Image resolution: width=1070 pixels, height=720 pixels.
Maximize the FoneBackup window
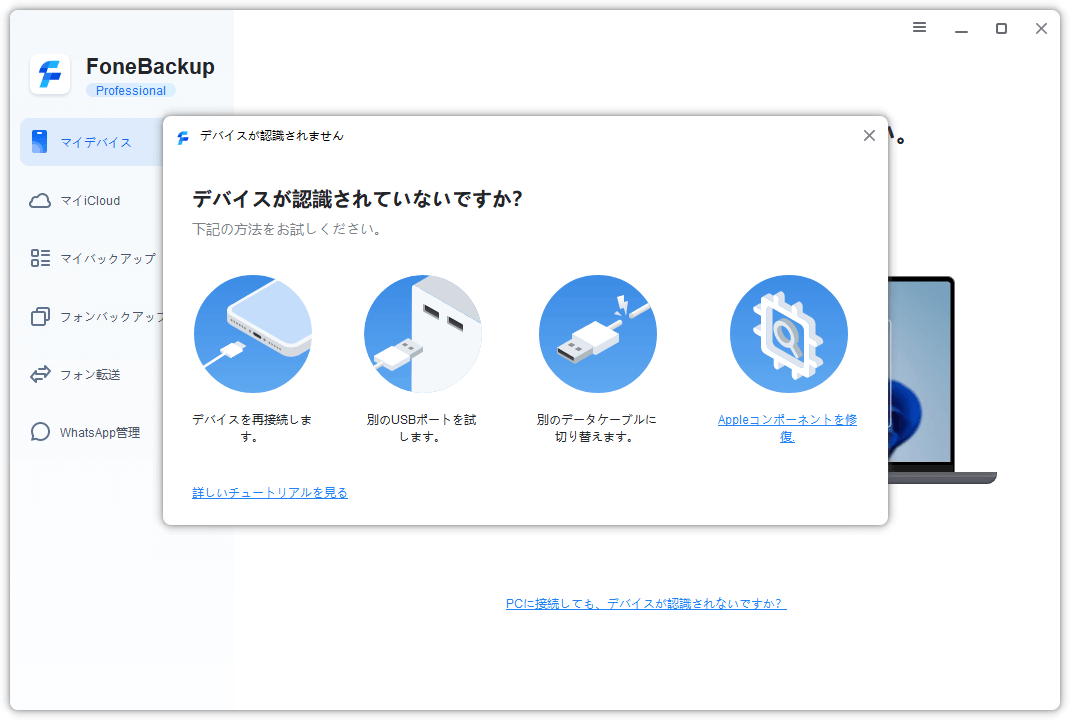1001,28
